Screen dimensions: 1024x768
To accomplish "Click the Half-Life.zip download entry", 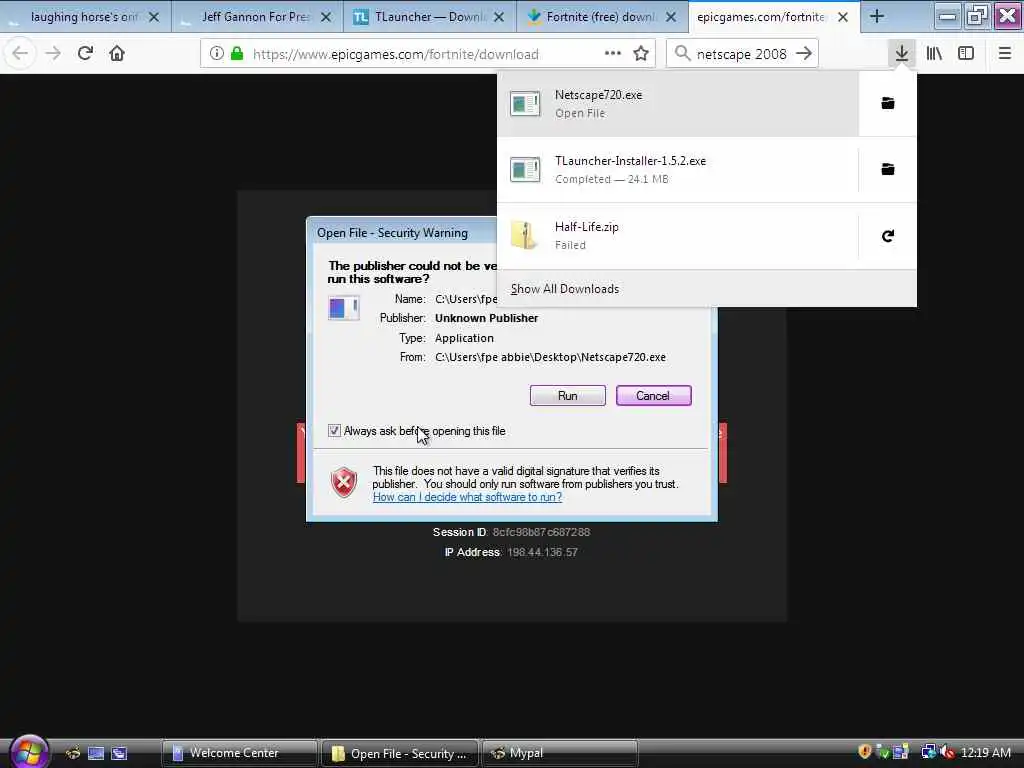I will coord(678,236).
